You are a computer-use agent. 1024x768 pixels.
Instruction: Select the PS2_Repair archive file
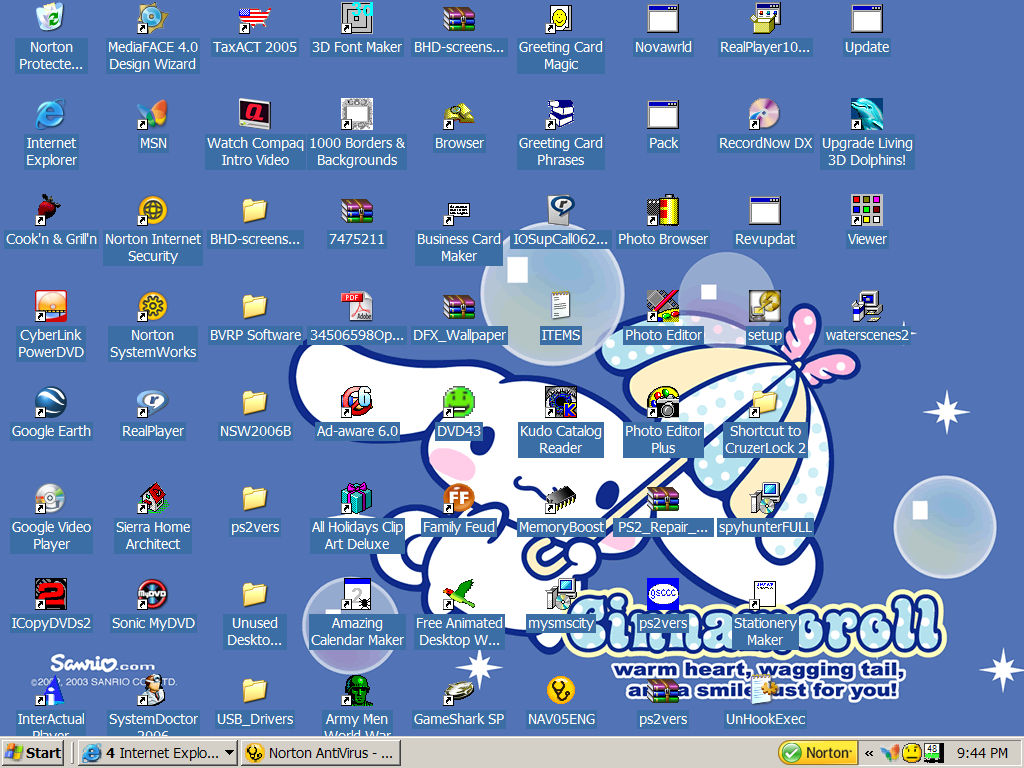point(662,498)
